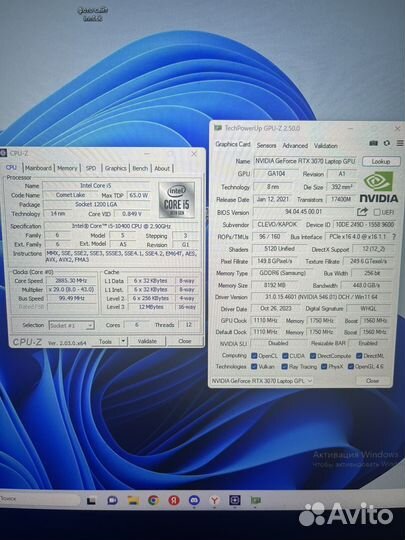Screen dimensions: 405x540
Task: Click the Core Speed value in CPU-Z
Action: 72,281
